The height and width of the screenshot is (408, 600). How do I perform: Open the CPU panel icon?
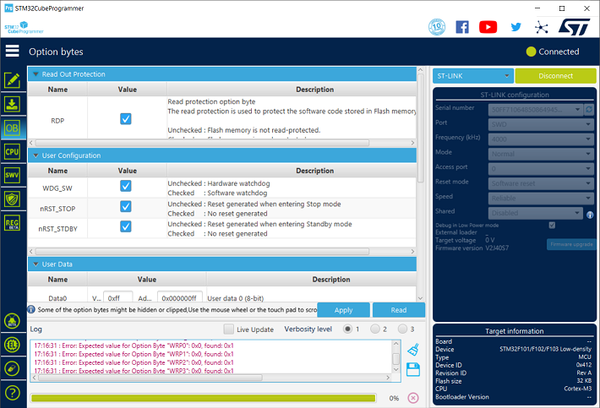(12, 152)
